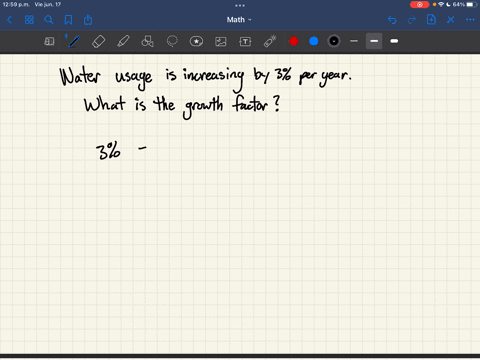Tap the handwritten '3%' below the question
Viewport: 480px width, 360px height.
coord(108,151)
